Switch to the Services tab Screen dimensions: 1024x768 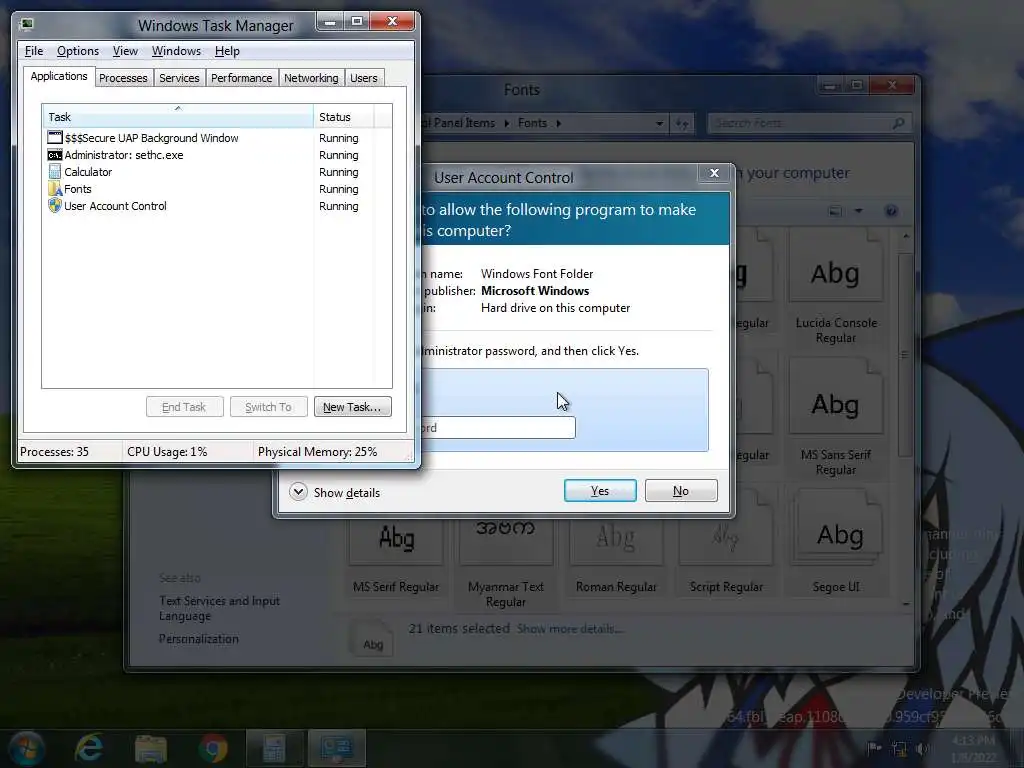tap(179, 78)
